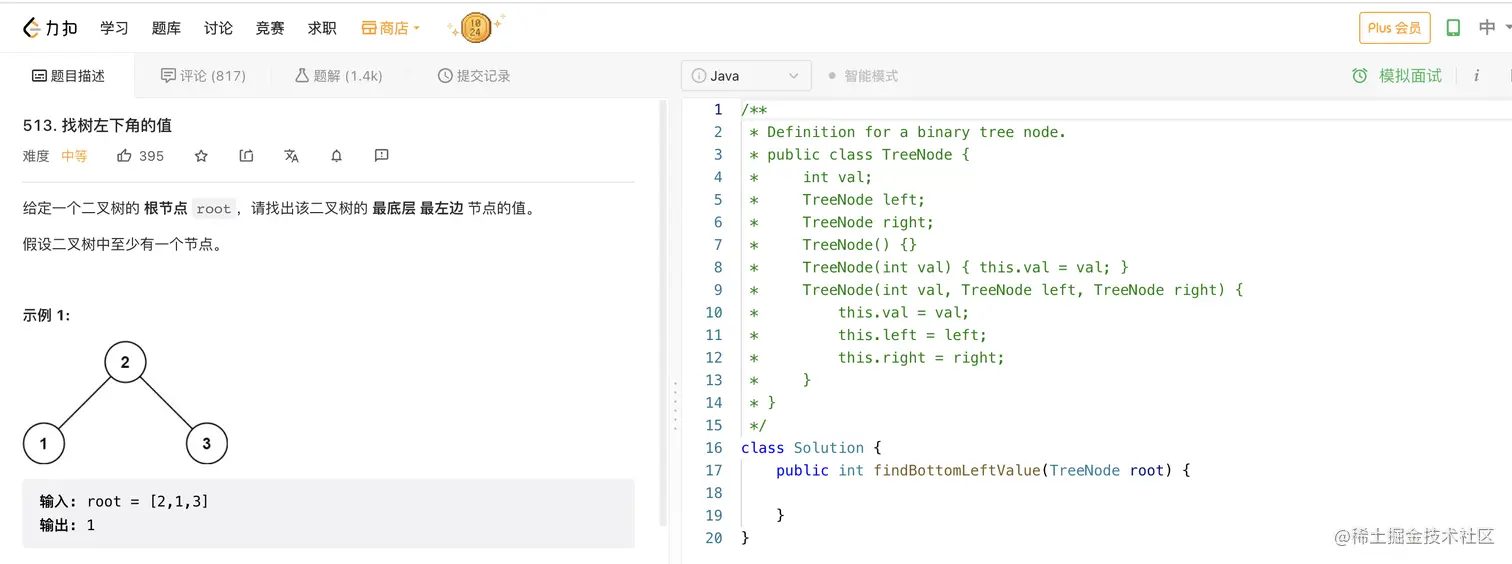Click the notification bell icon
Screen dimensions: 1512x564
click(x=337, y=156)
